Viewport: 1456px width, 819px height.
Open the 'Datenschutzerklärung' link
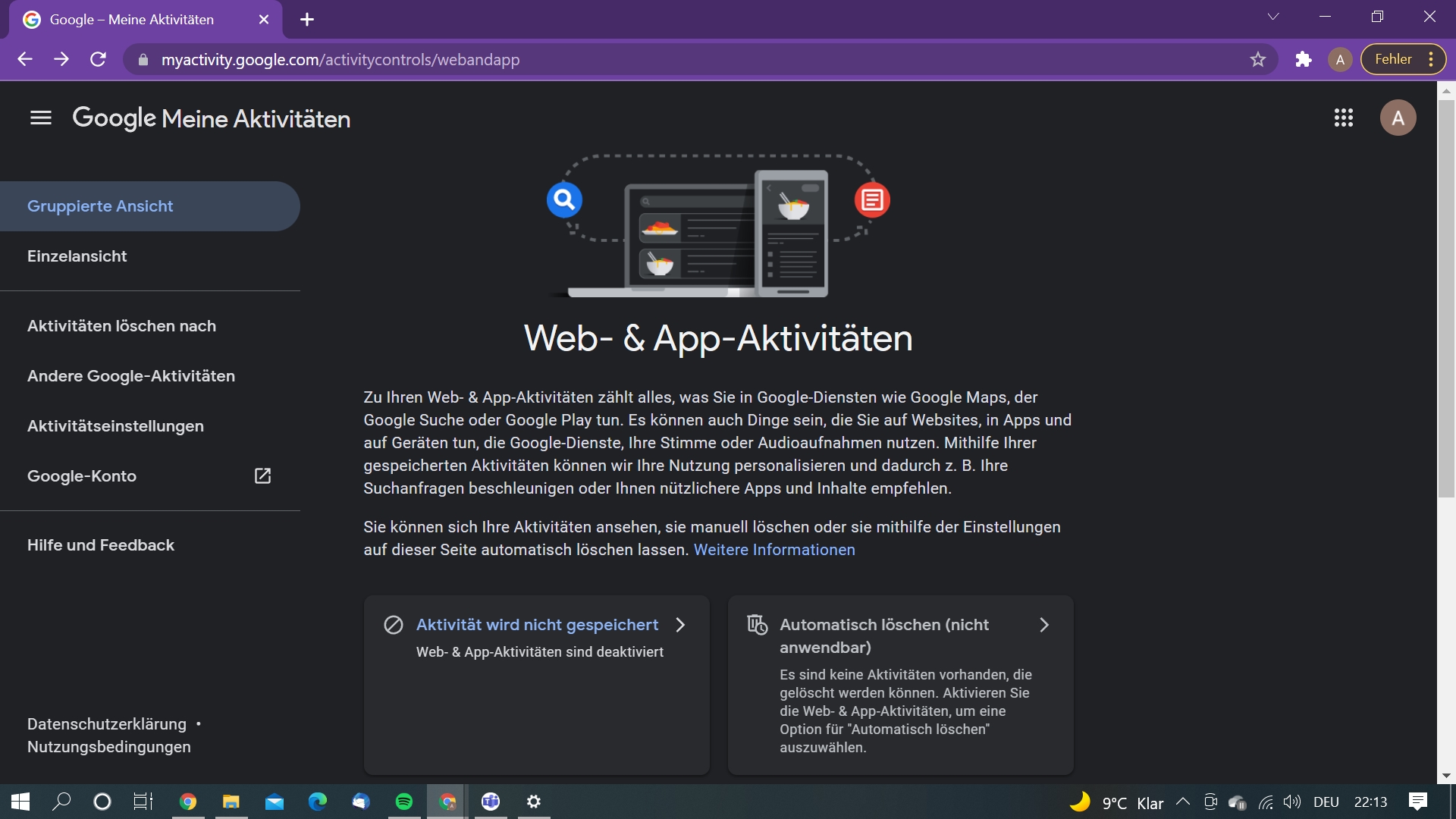pos(106,724)
